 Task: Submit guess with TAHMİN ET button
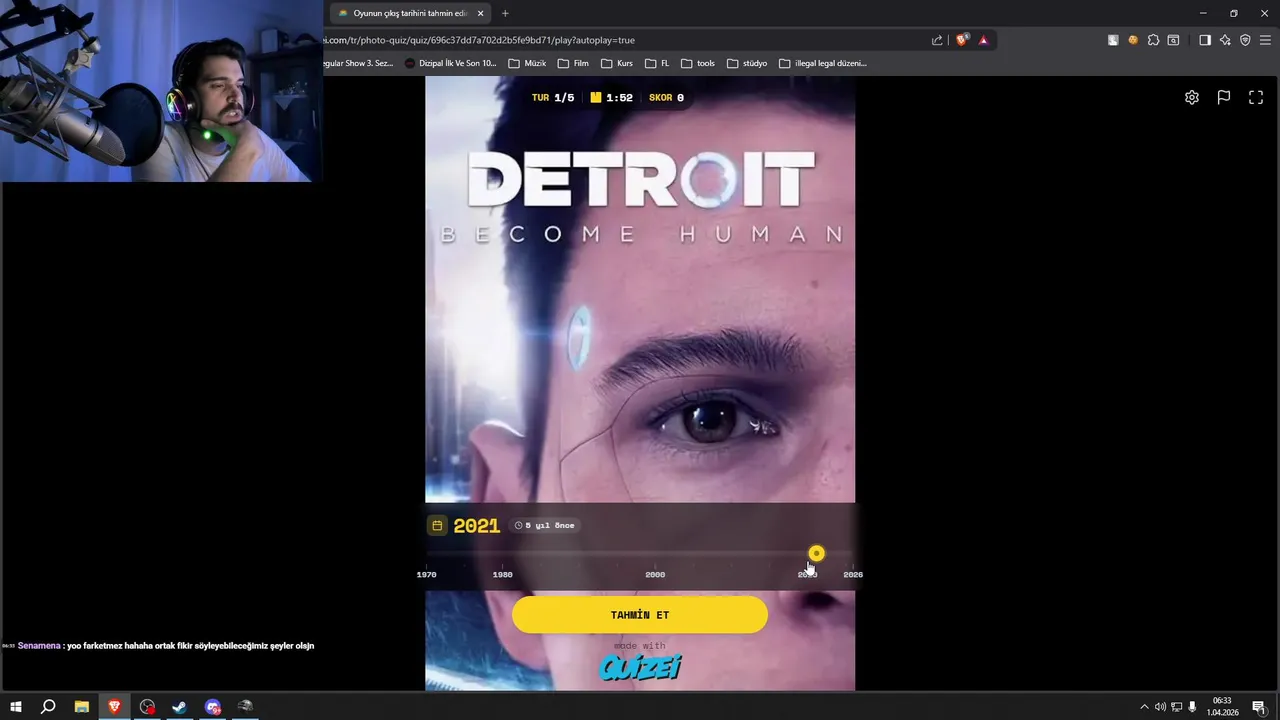(x=640, y=615)
